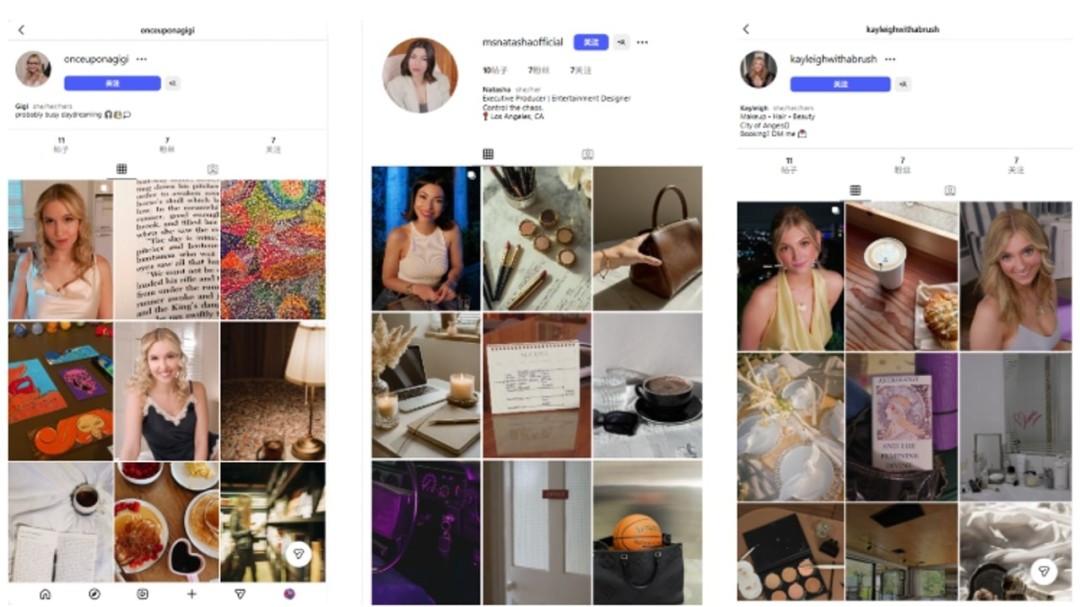Switch to tagged photos tab on msnatashaofficial
This screenshot has height=607, width=1080.
588,155
